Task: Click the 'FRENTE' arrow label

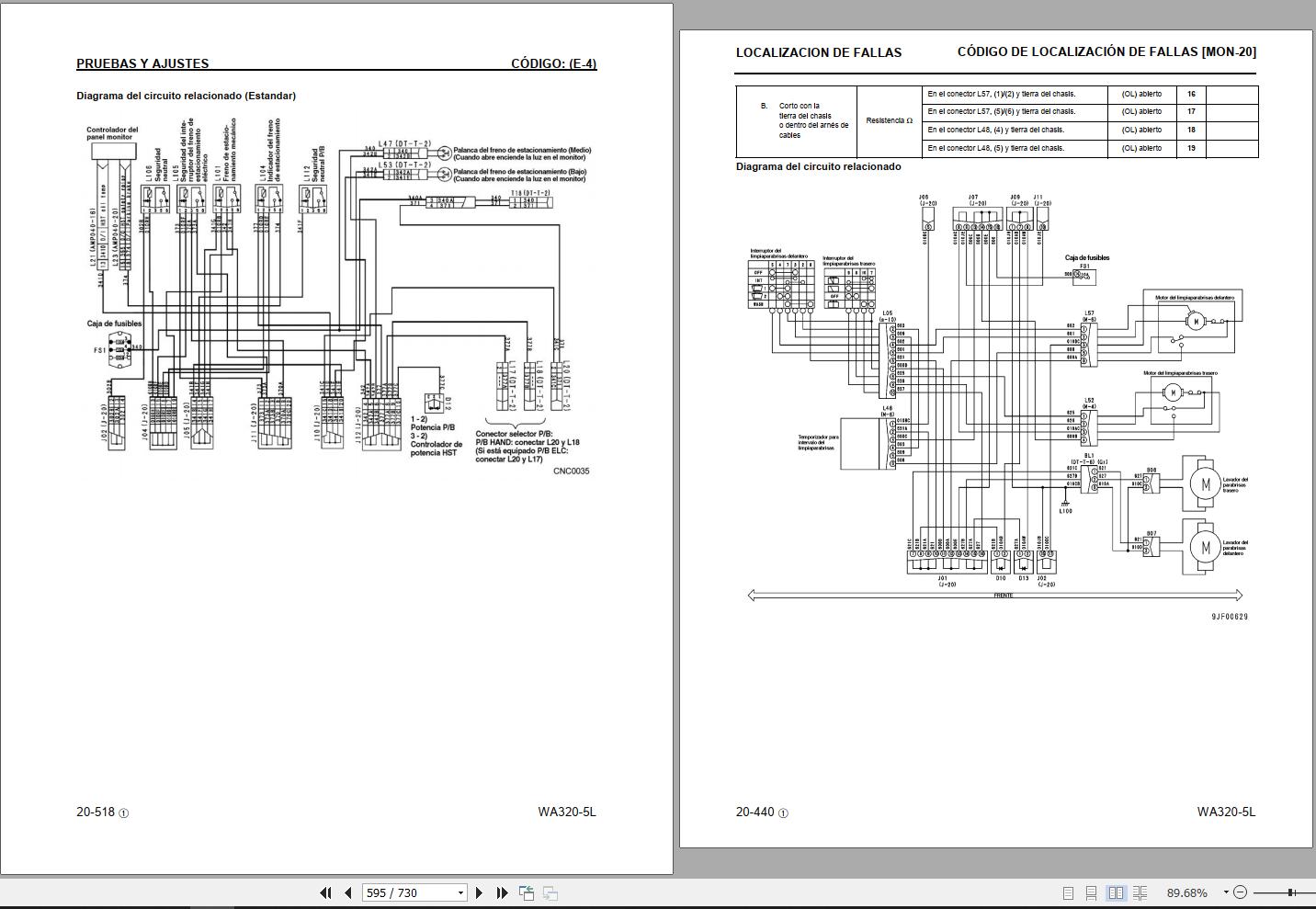Action: click(1004, 596)
